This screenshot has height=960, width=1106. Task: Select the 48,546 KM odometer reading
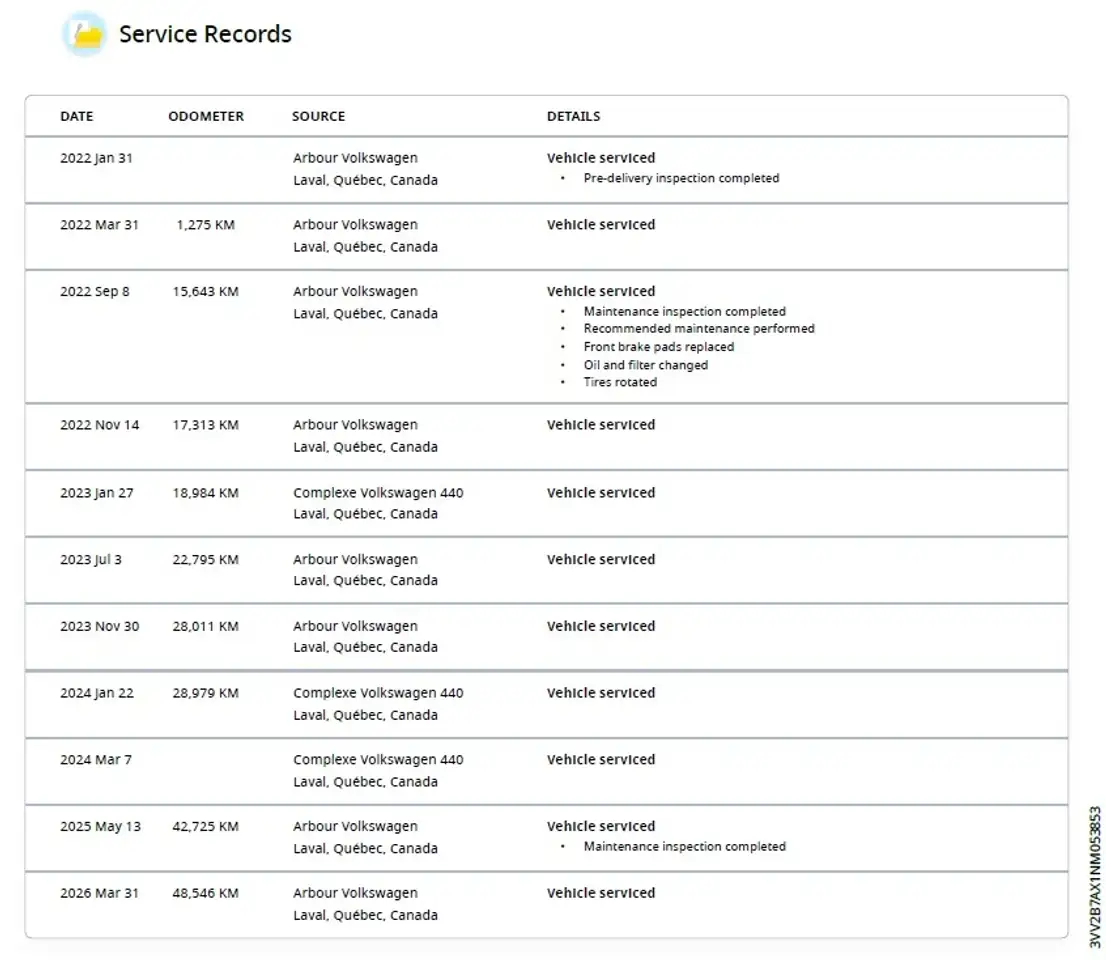205,893
